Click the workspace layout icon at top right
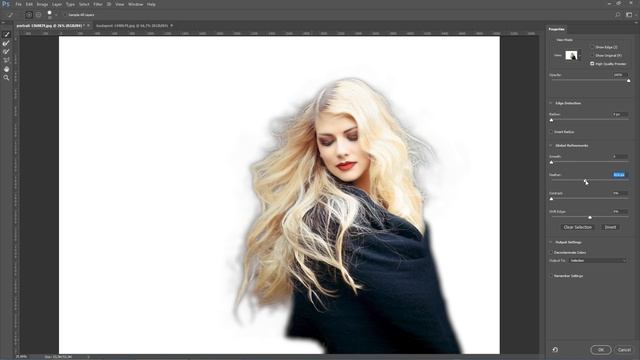Viewport: 640px width, 360px height. (629, 15)
